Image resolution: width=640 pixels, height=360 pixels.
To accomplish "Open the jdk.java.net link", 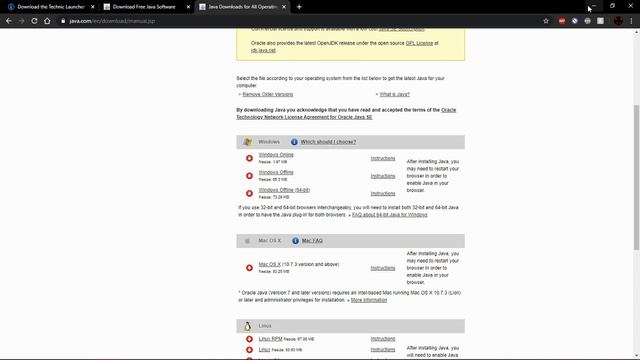I will point(263,50).
